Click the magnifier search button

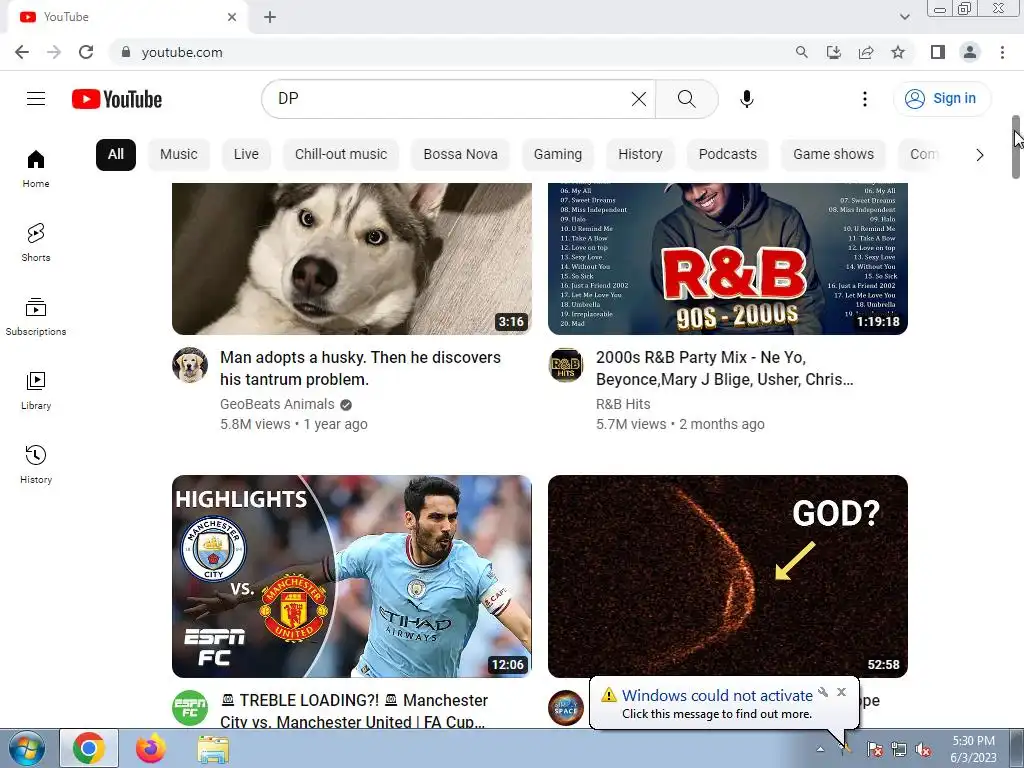coord(686,99)
